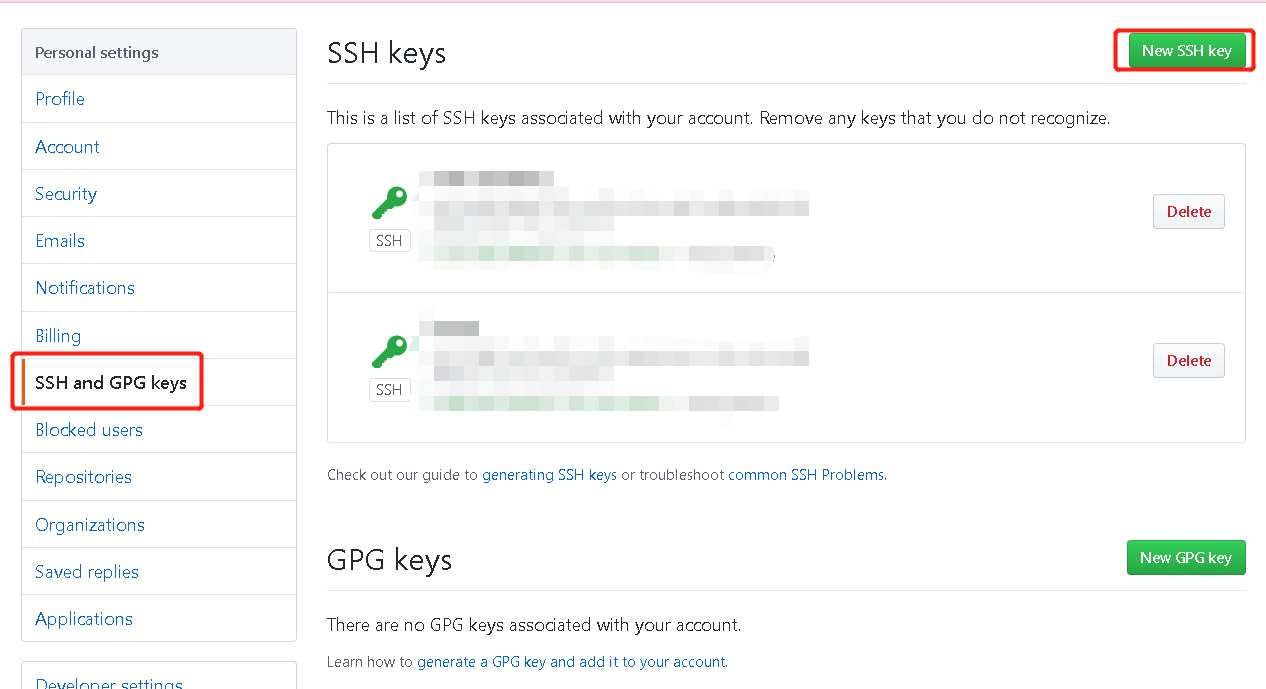Open the guide on generating SSH keys
Image resolution: width=1266 pixels, height=689 pixels.
pos(549,474)
